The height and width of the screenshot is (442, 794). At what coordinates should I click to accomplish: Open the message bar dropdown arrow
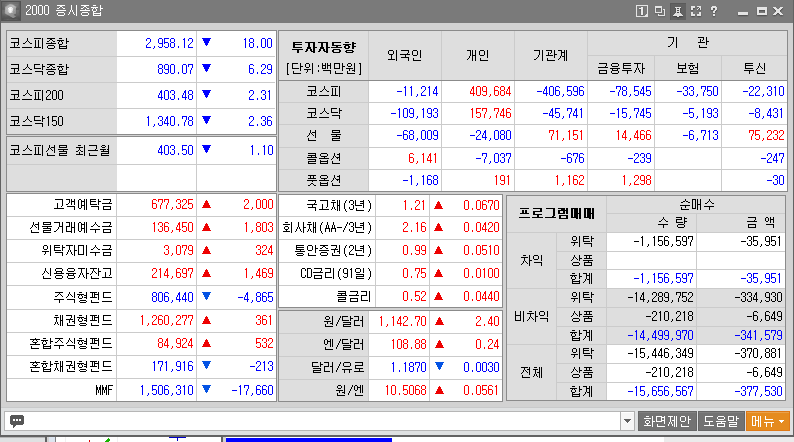tap(627, 421)
